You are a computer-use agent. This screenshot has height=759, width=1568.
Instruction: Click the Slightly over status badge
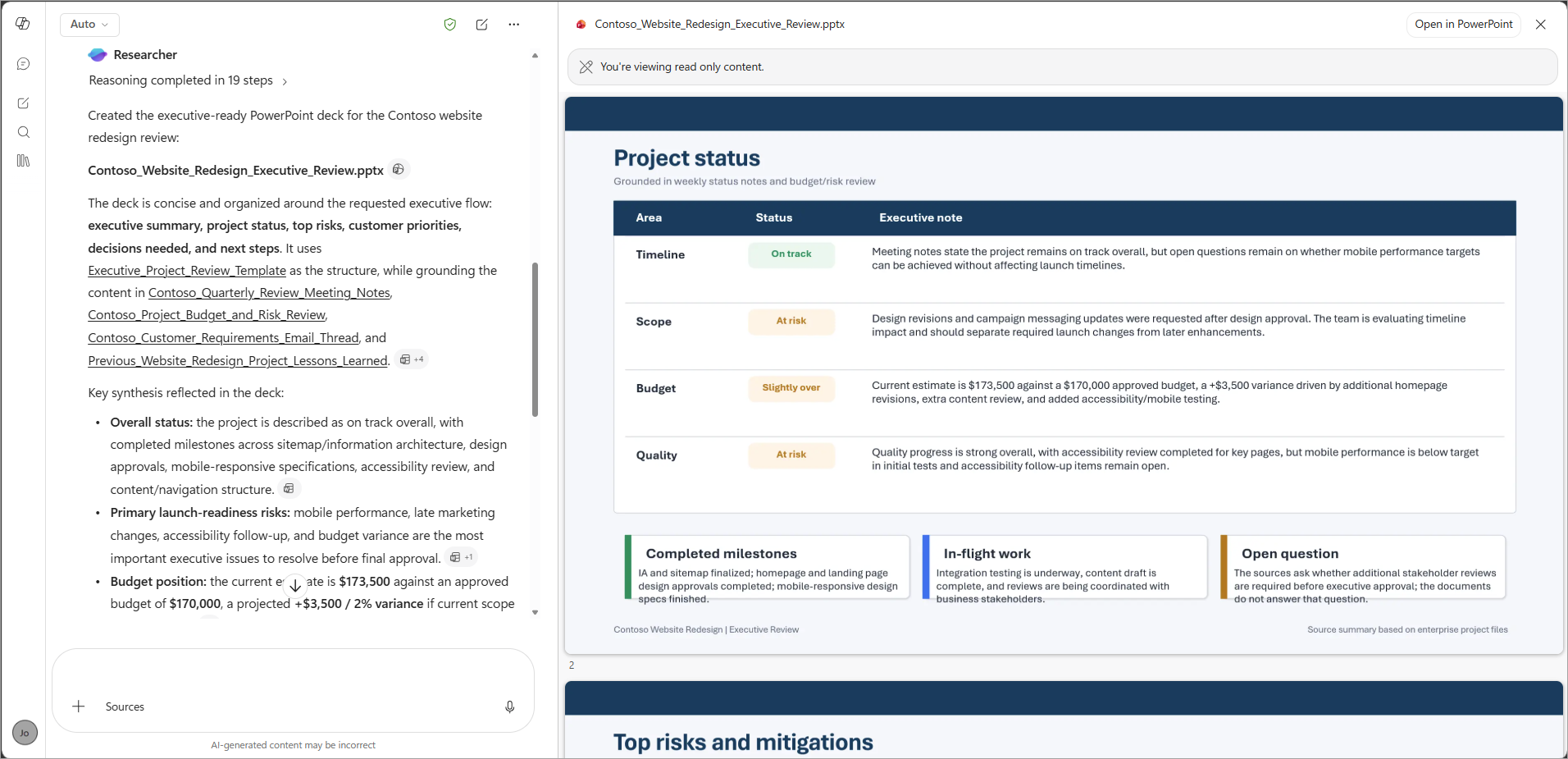click(x=791, y=388)
